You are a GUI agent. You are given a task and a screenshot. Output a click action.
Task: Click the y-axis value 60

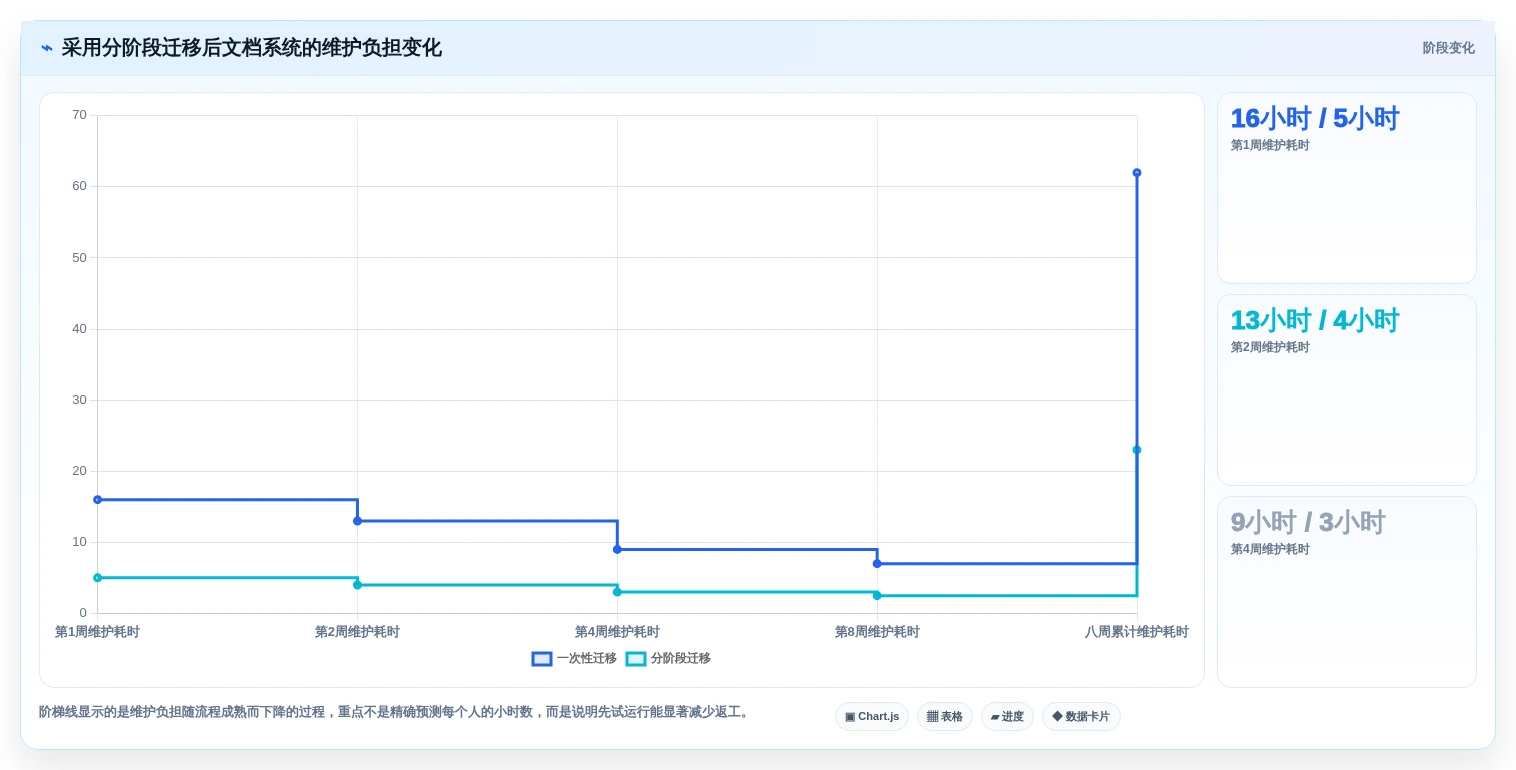79,186
